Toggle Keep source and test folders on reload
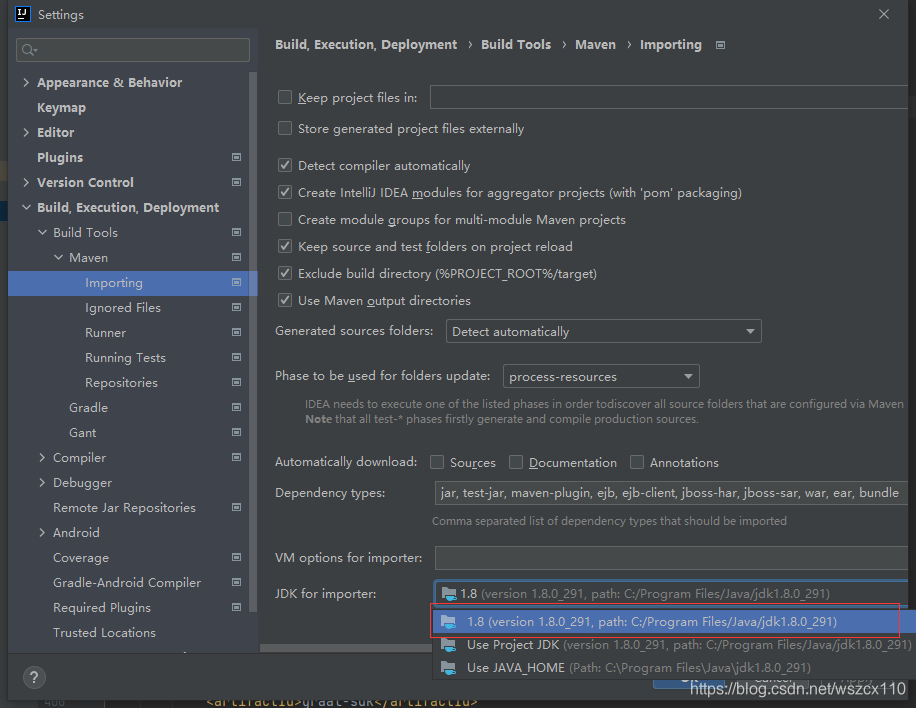Image resolution: width=916 pixels, height=708 pixels. (284, 246)
